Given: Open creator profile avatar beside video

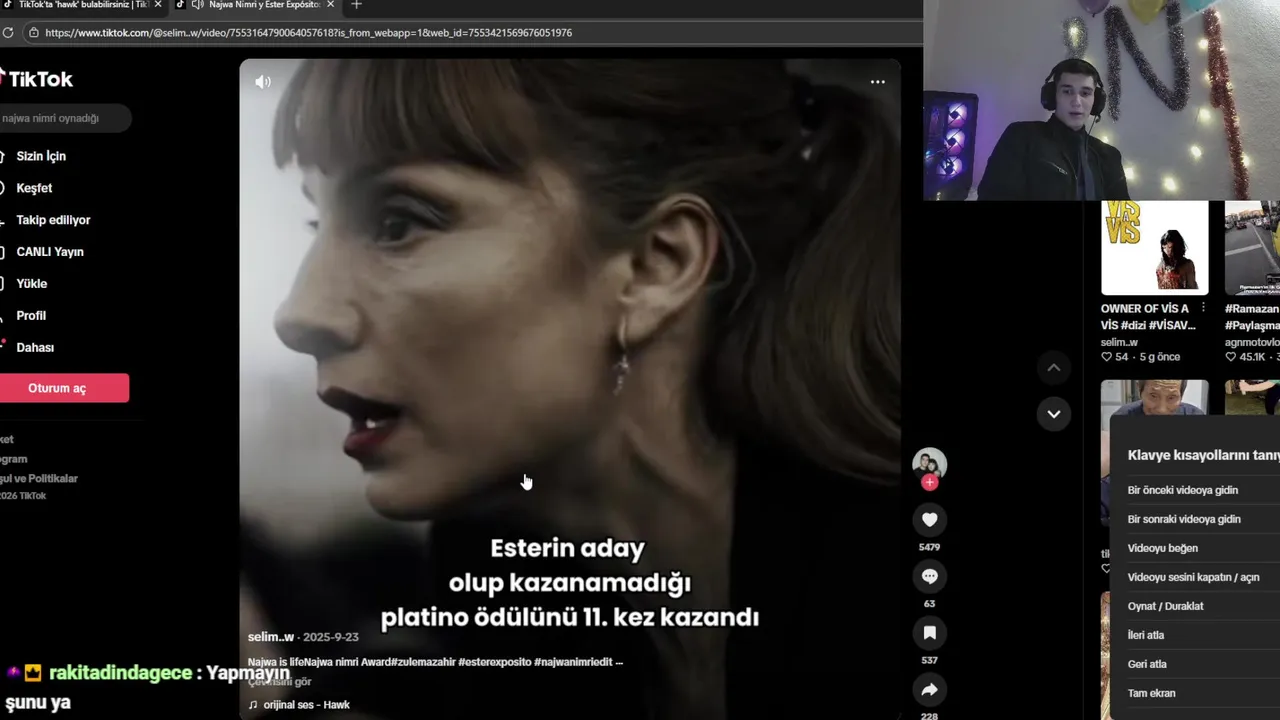Looking at the screenshot, I should click(x=929, y=463).
